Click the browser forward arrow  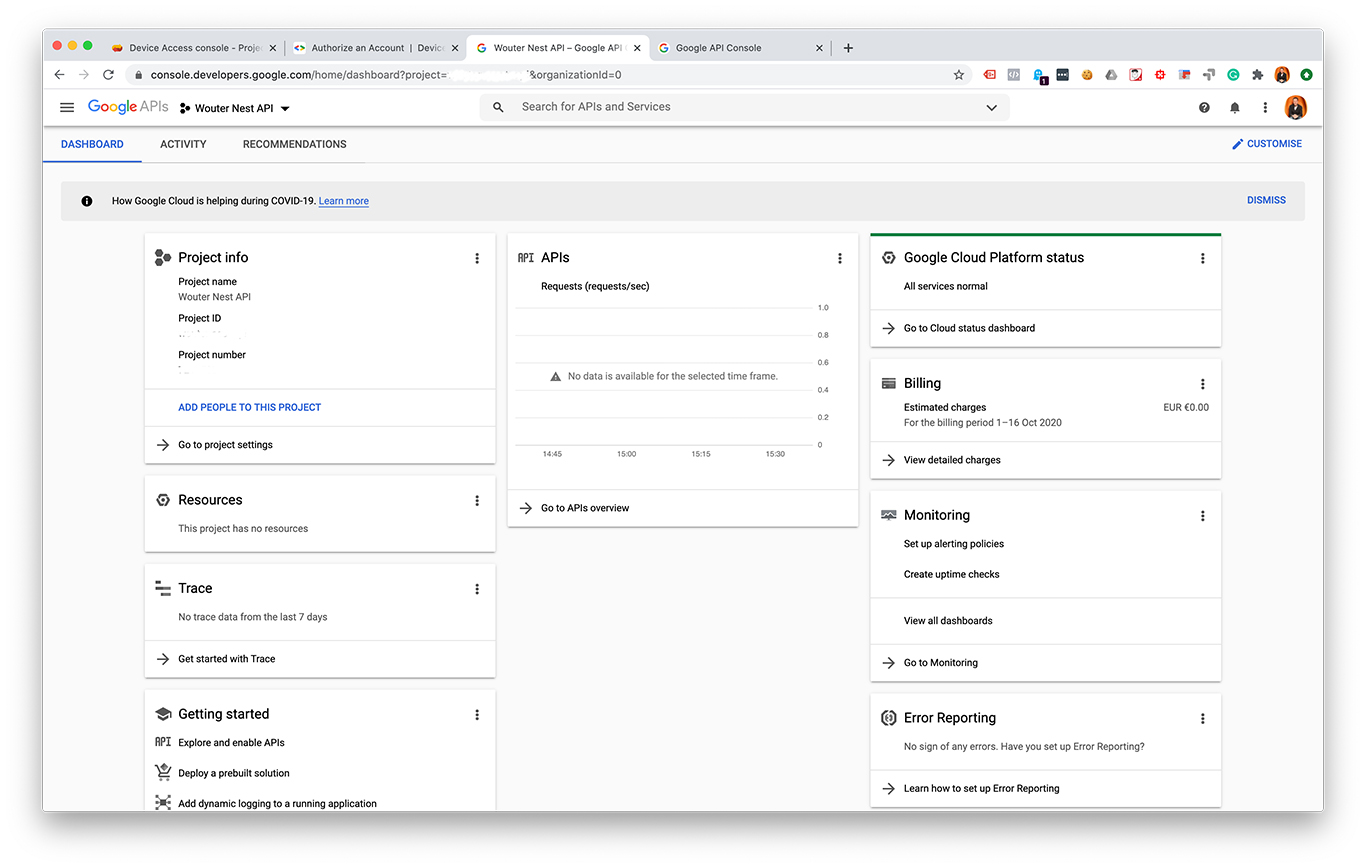point(84,75)
